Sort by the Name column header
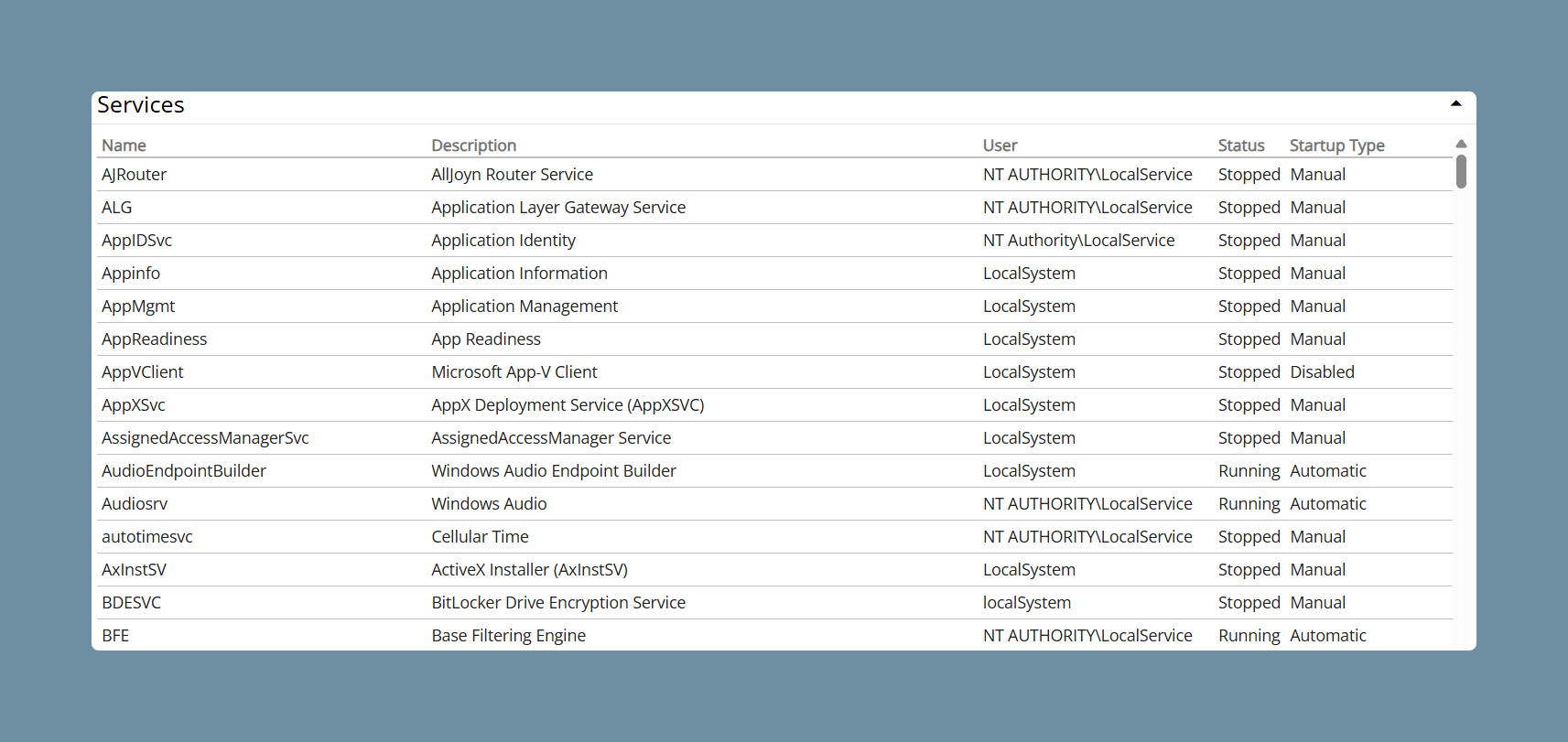Viewport: 1568px width, 742px height. (x=124, y=145)
